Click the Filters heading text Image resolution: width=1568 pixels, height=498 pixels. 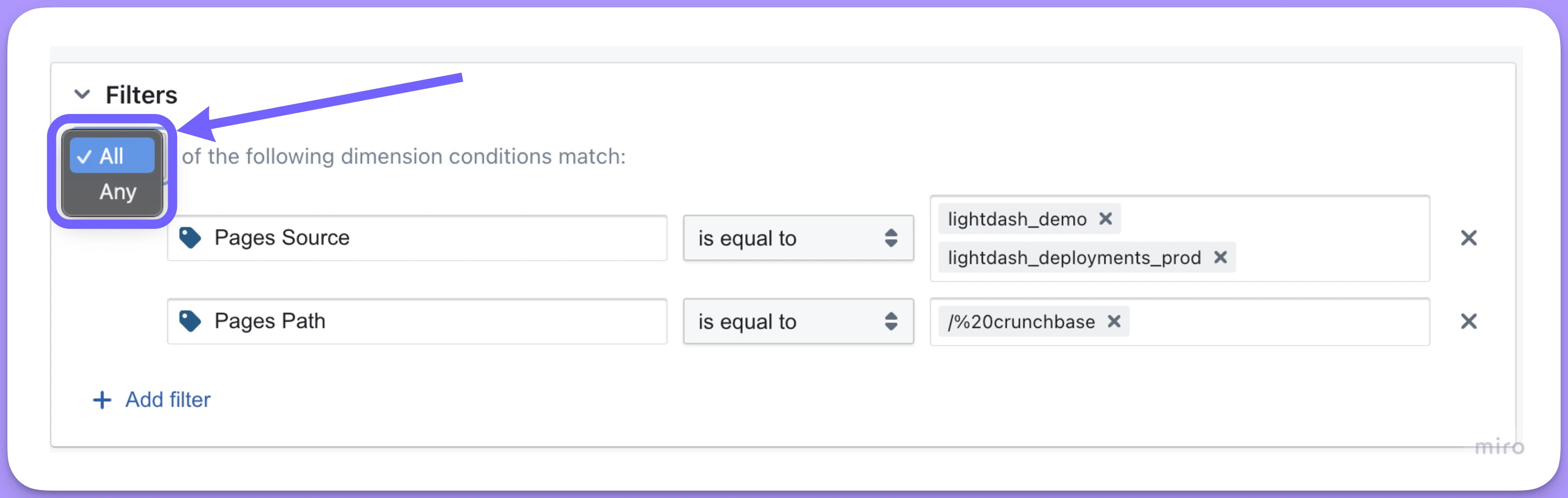coord(141,95)
